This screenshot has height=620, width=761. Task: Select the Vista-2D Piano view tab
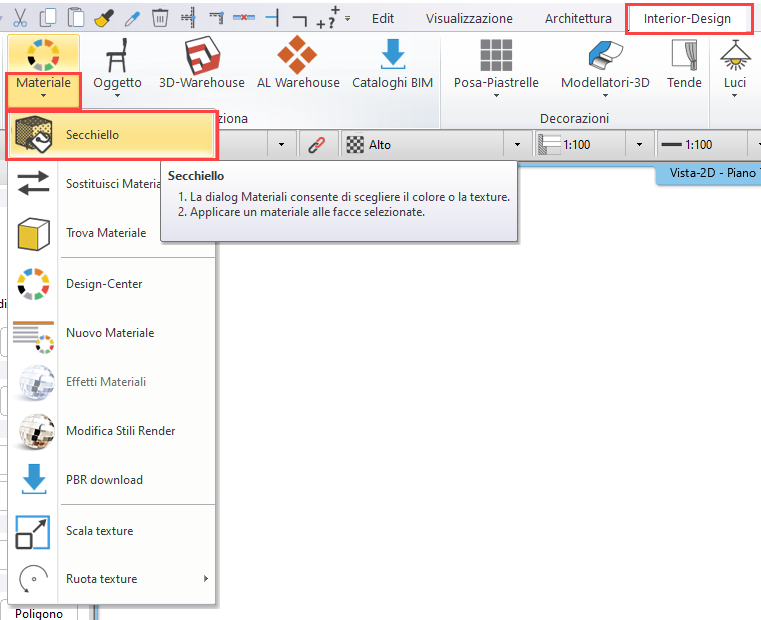(x=711, y=173)
